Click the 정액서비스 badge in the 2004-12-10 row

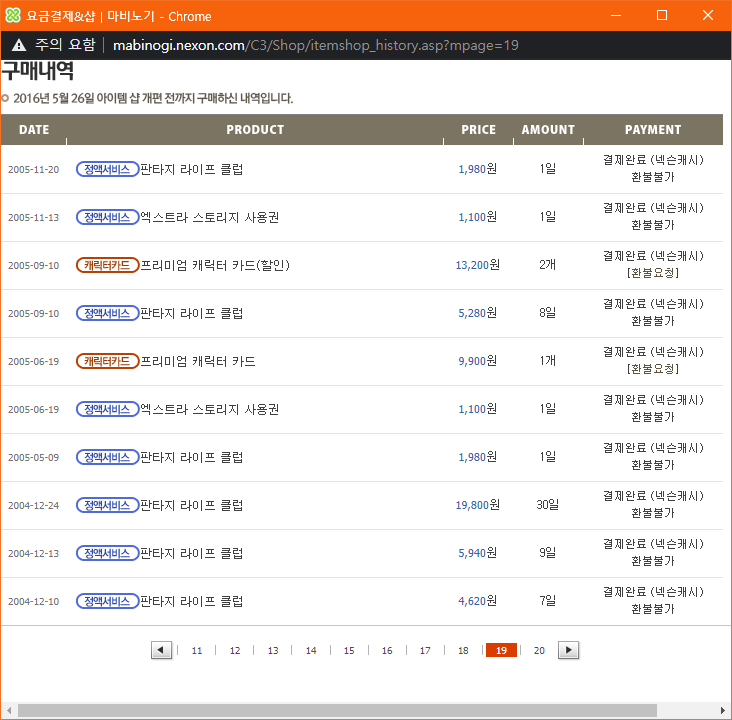107,601
